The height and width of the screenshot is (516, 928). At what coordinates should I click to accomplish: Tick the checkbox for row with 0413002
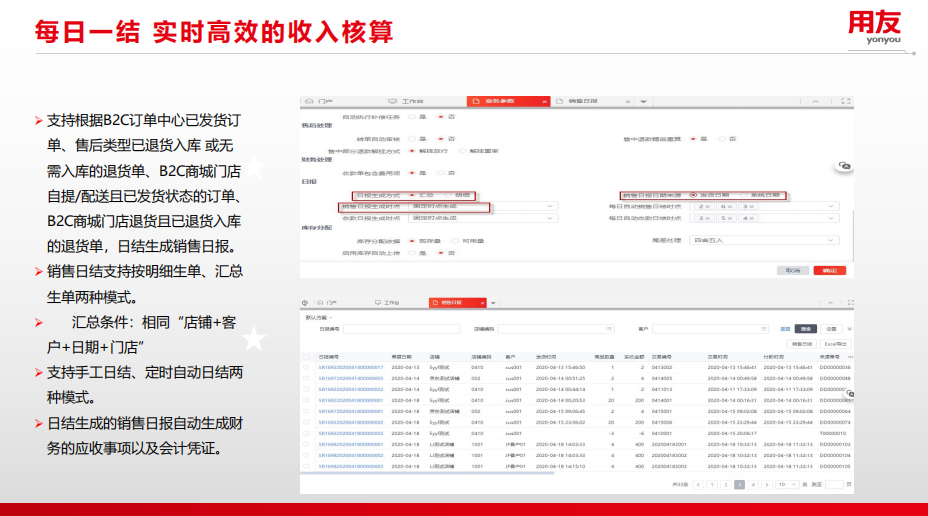tap(306, 367)
